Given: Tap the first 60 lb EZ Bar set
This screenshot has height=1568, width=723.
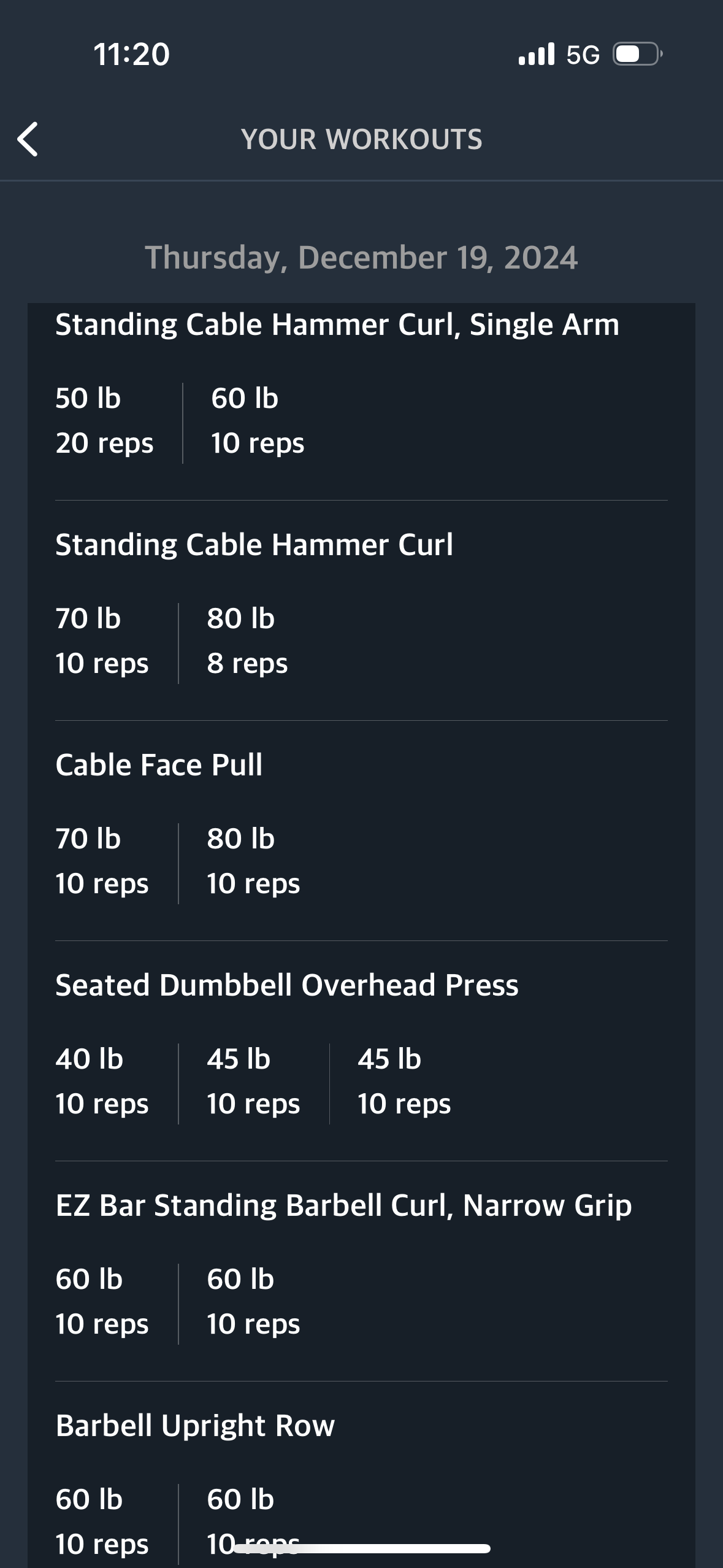Looking at the screenshot, I should pyautogui.click(x=102, y=1302).
